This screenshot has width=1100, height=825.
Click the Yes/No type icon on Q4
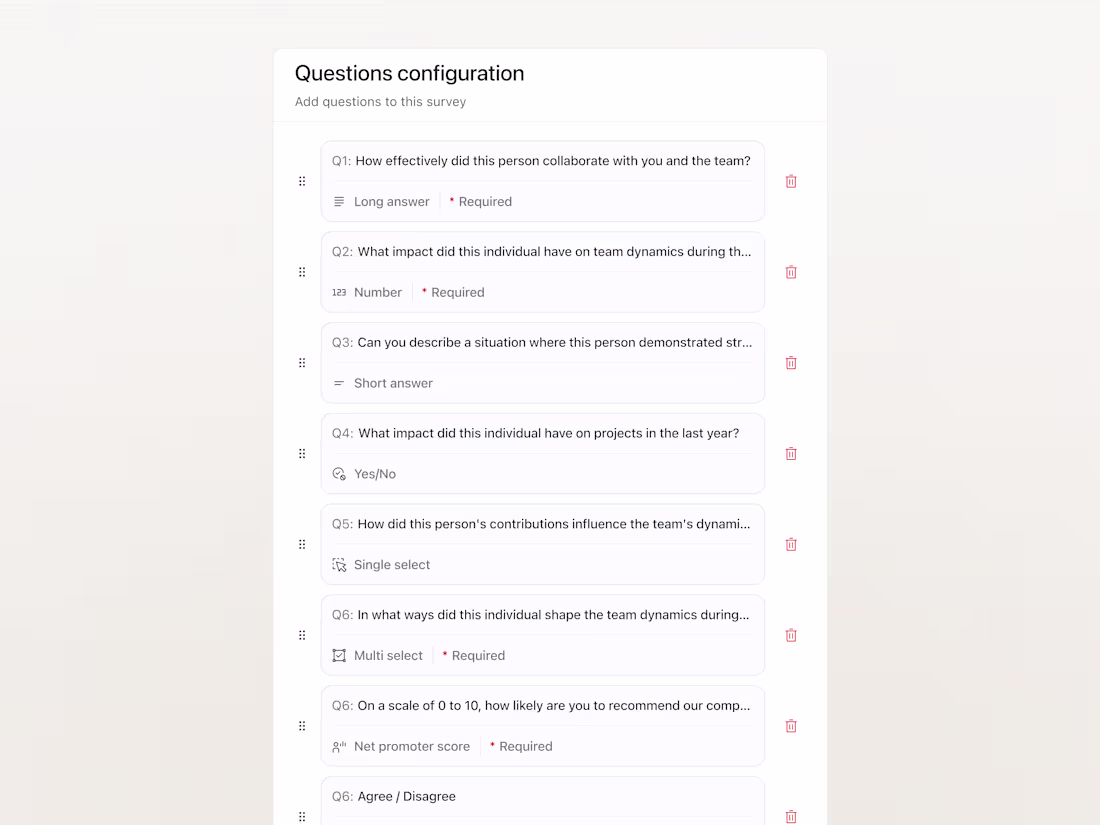[339, 473]
